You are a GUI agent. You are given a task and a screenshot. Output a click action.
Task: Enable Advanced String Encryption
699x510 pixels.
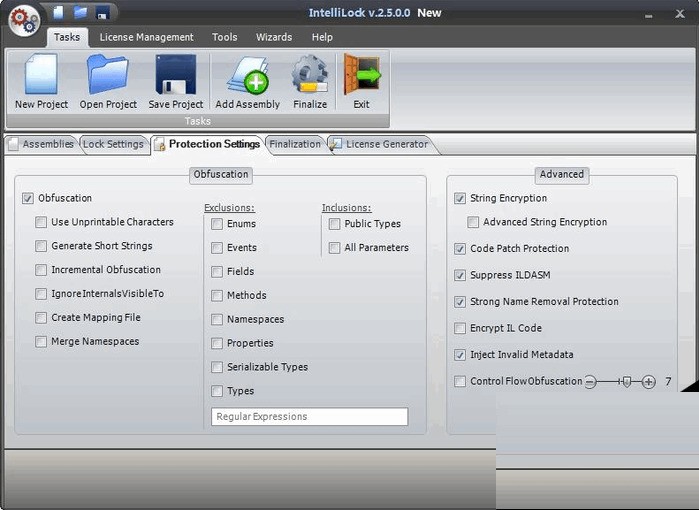click(473, 222)
